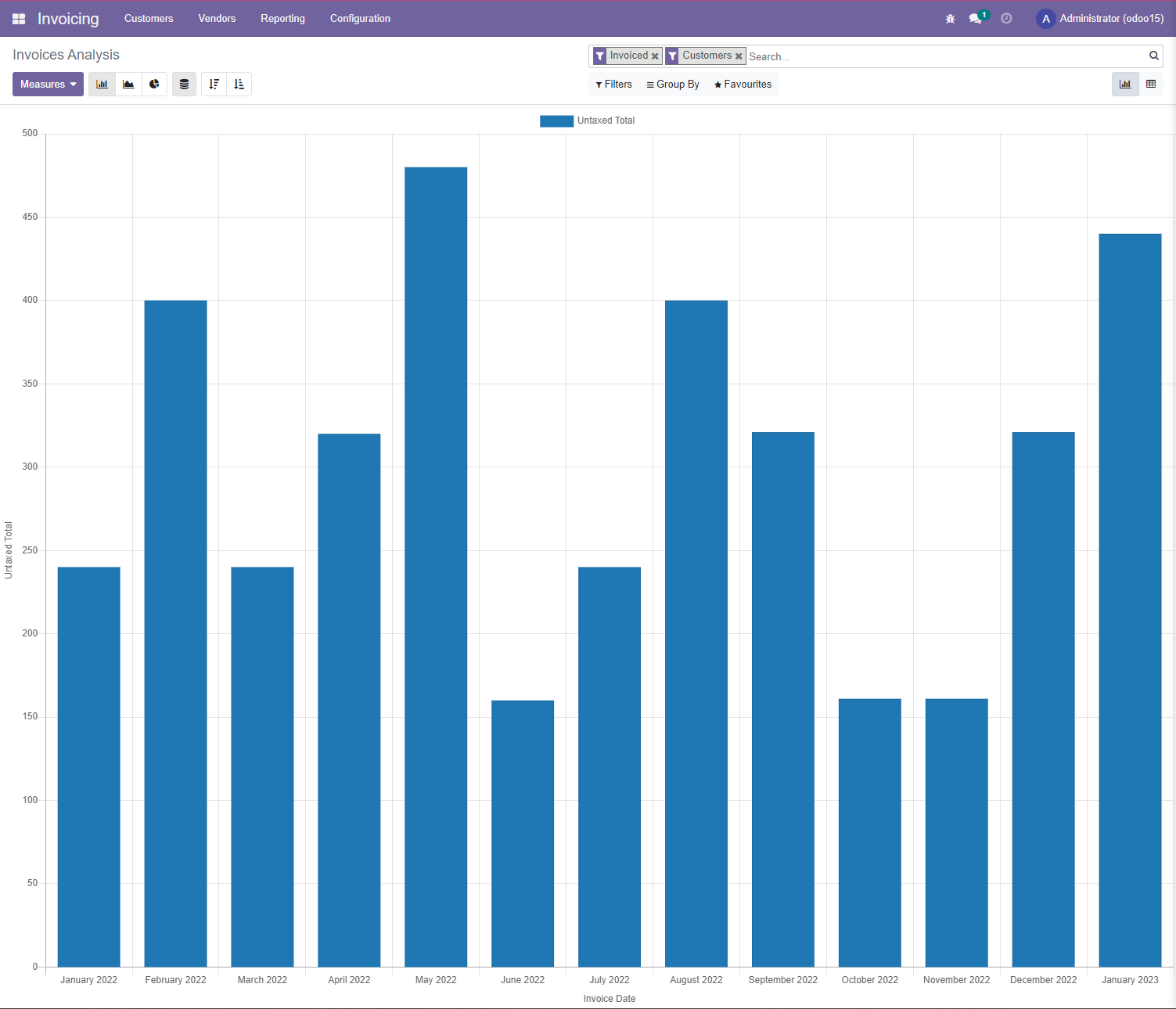Click the administrator avatar icon
Image resolution: width=1176 pixels, height=1009 pixels.
tap(1046, 19)
